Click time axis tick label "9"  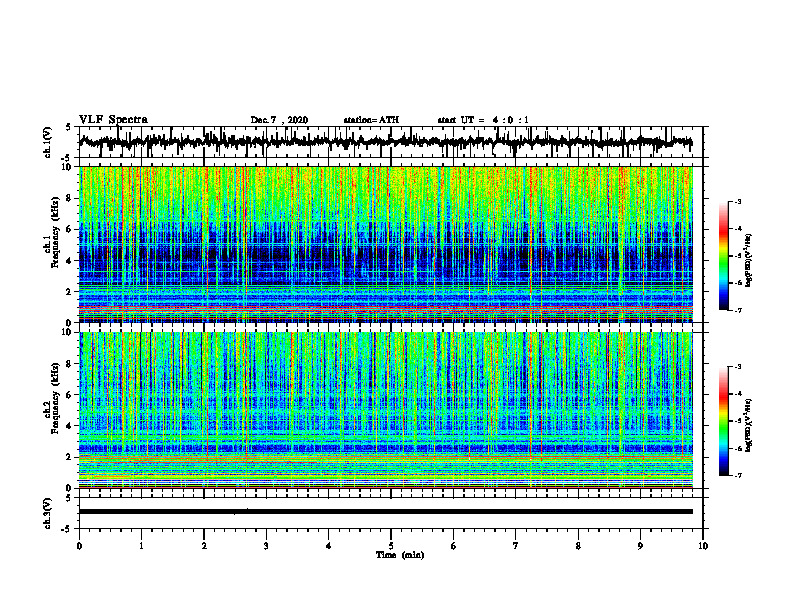pos(640,546)
